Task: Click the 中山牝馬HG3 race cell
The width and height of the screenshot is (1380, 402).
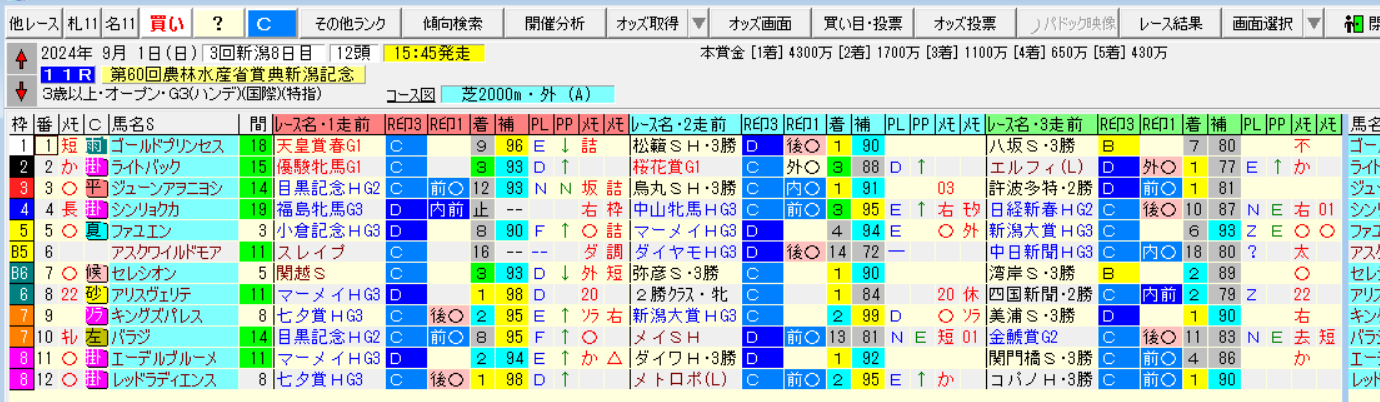Action: tap(686, 209)
